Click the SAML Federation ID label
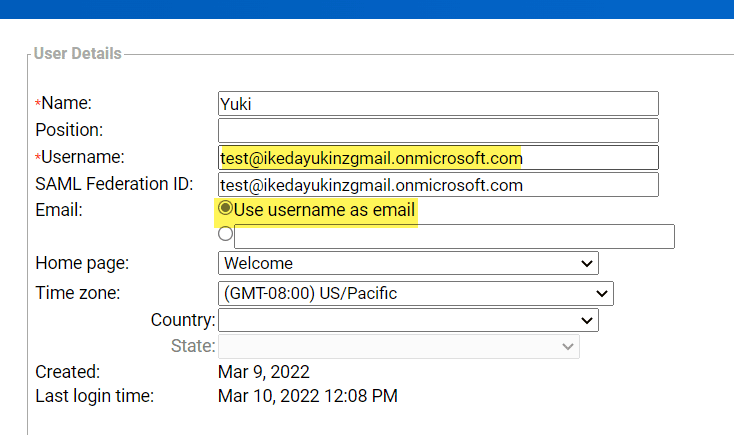 tap(113, 184)
